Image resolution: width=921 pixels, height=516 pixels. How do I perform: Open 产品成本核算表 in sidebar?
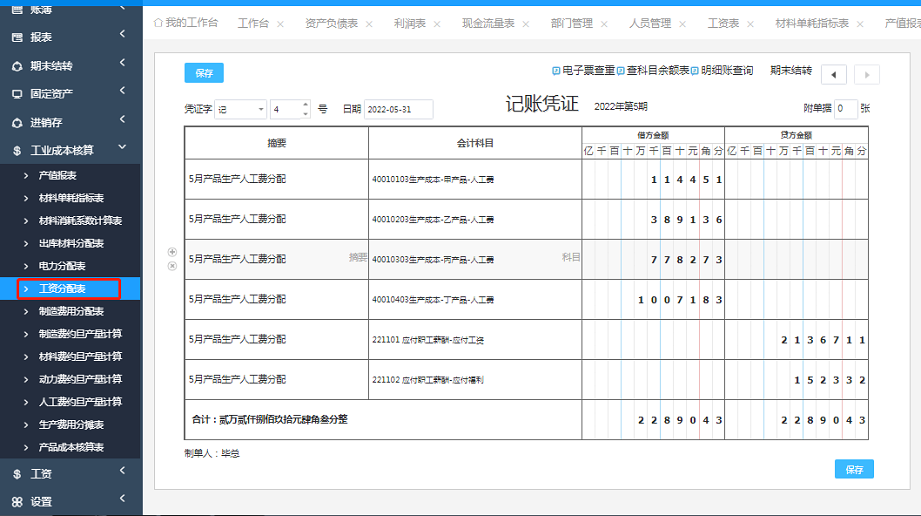pos(71,447)
